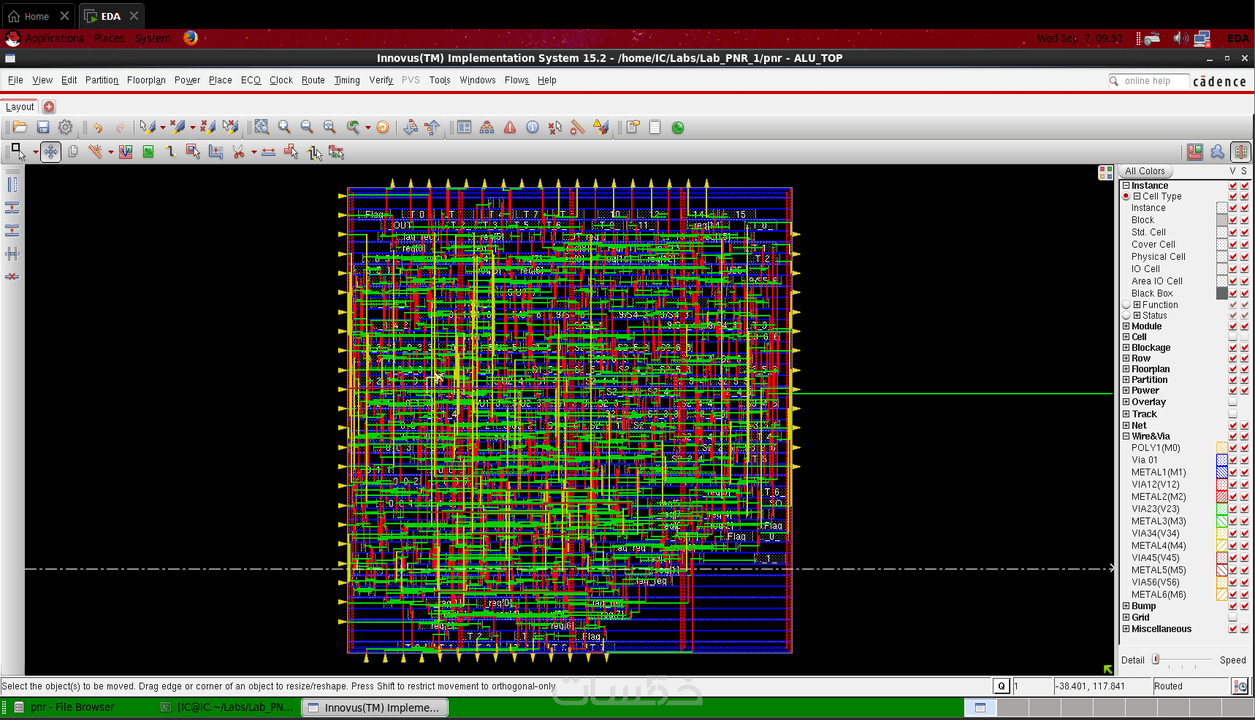Collapse the Instance category
Image resolution: width=1255 pixels, height=720 pixels.
click(1126, 184)
